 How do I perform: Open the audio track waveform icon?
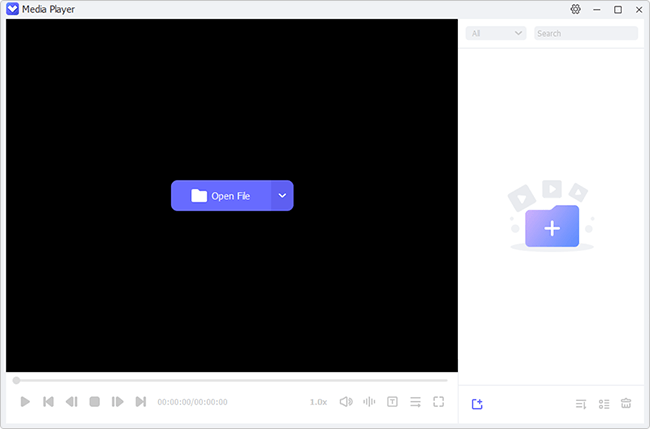[369, 402]
